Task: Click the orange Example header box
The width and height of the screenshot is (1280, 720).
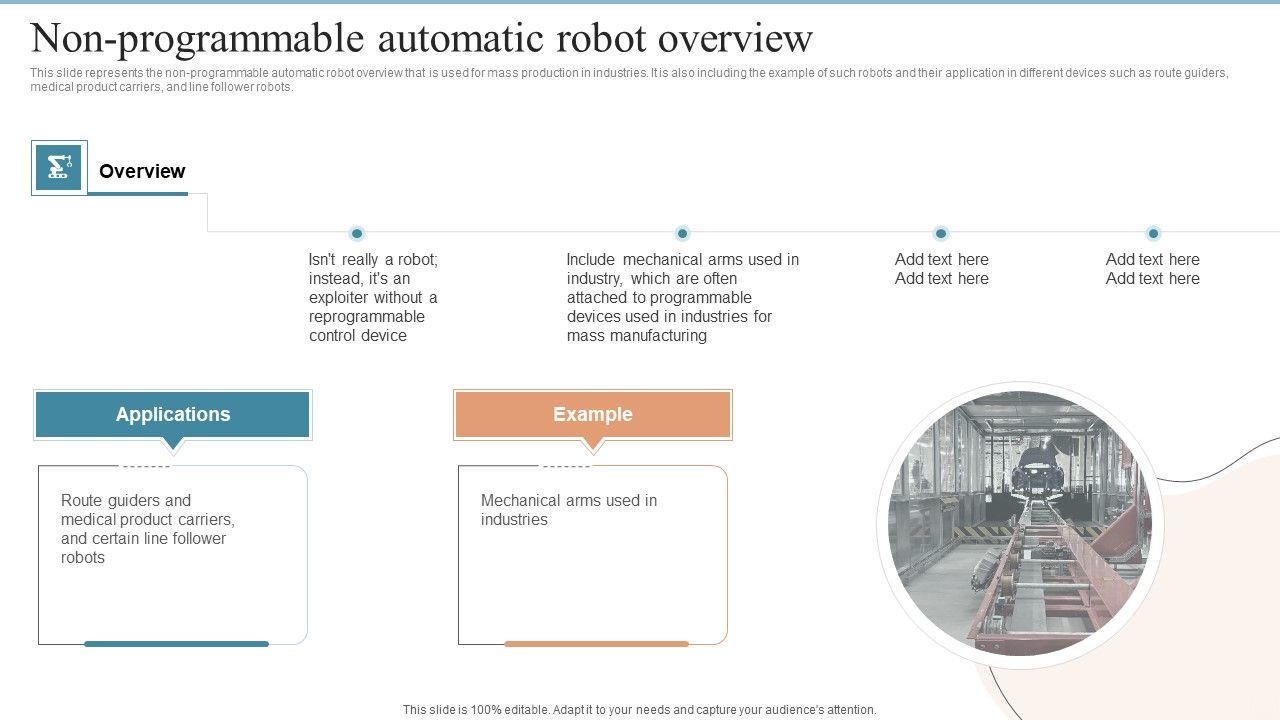Action: click(593, 415)
